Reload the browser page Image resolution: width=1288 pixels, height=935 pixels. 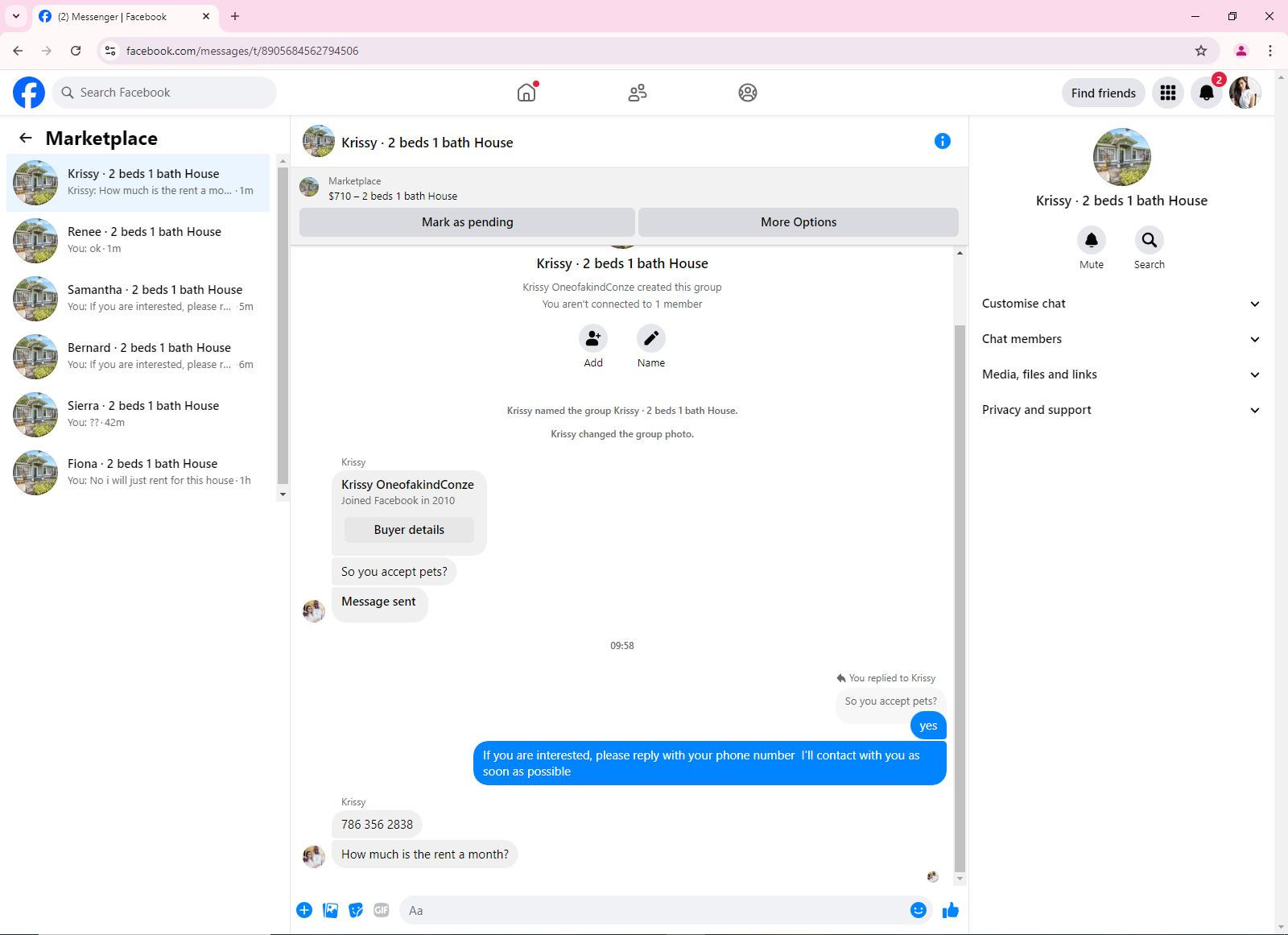click(76, 51)
